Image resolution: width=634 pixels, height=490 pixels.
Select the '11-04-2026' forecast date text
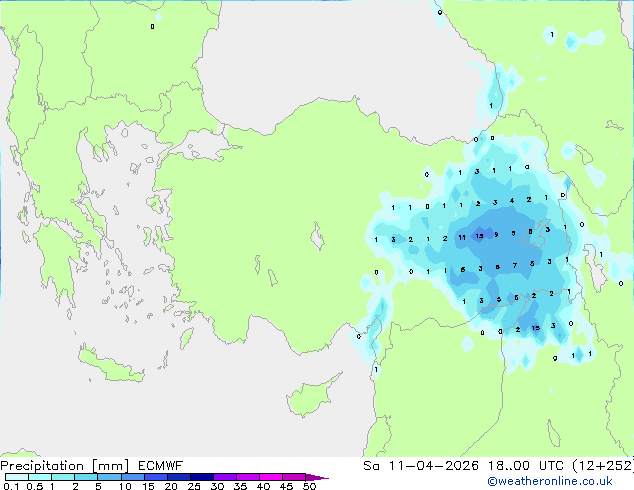(433, 466)
